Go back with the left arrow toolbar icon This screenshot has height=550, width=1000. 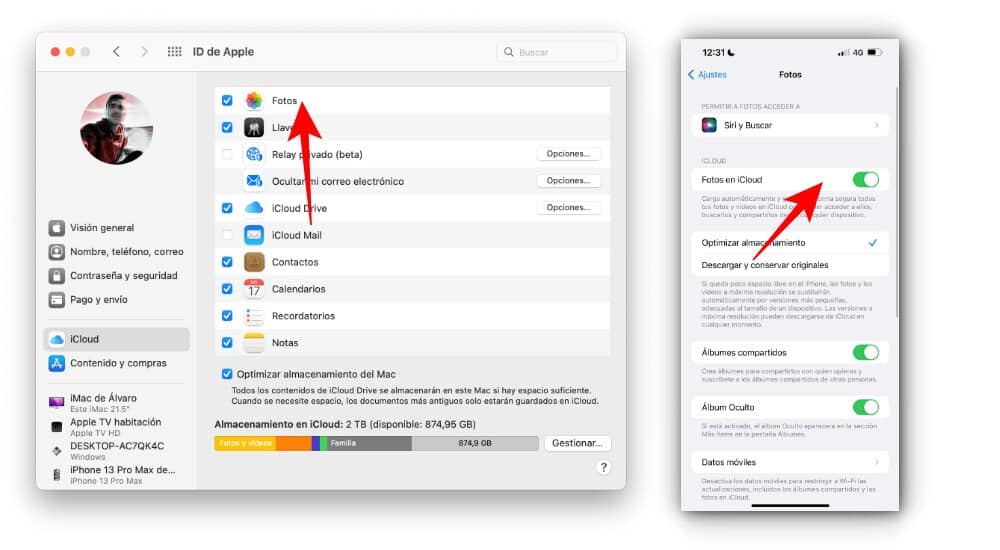click(116, 52)
